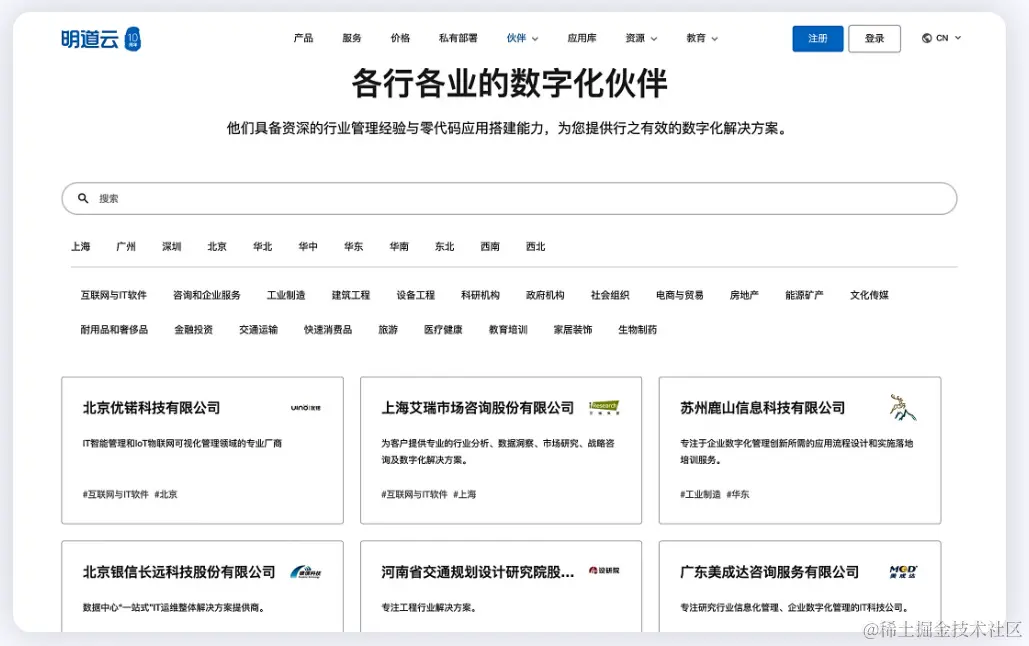Filter by region 东北
The image size is (1029, 646).
tap(444, 246)
